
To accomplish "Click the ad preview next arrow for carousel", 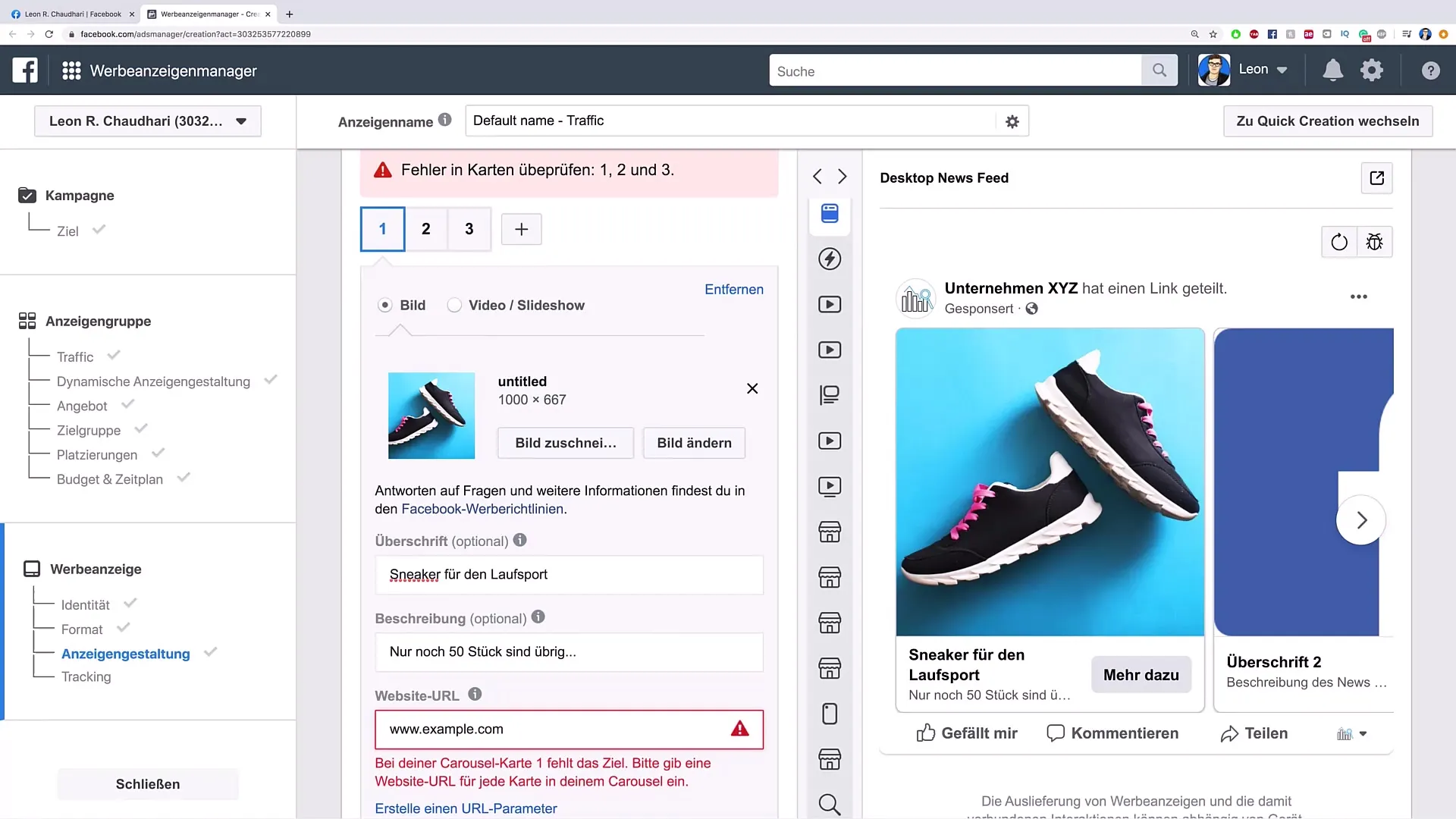I will [1363, 520].
